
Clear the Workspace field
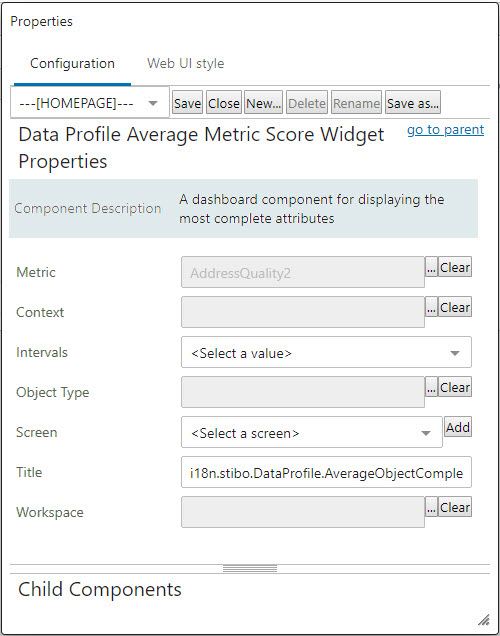click(x=455, y=507)
